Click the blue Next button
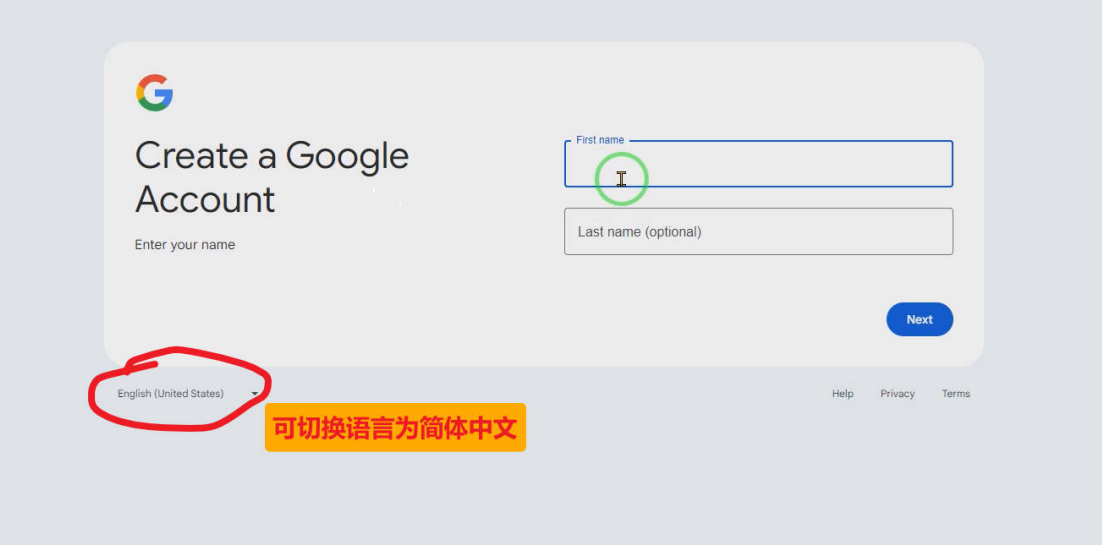This screenshot has width=1102, height=545. coord(919,319)
